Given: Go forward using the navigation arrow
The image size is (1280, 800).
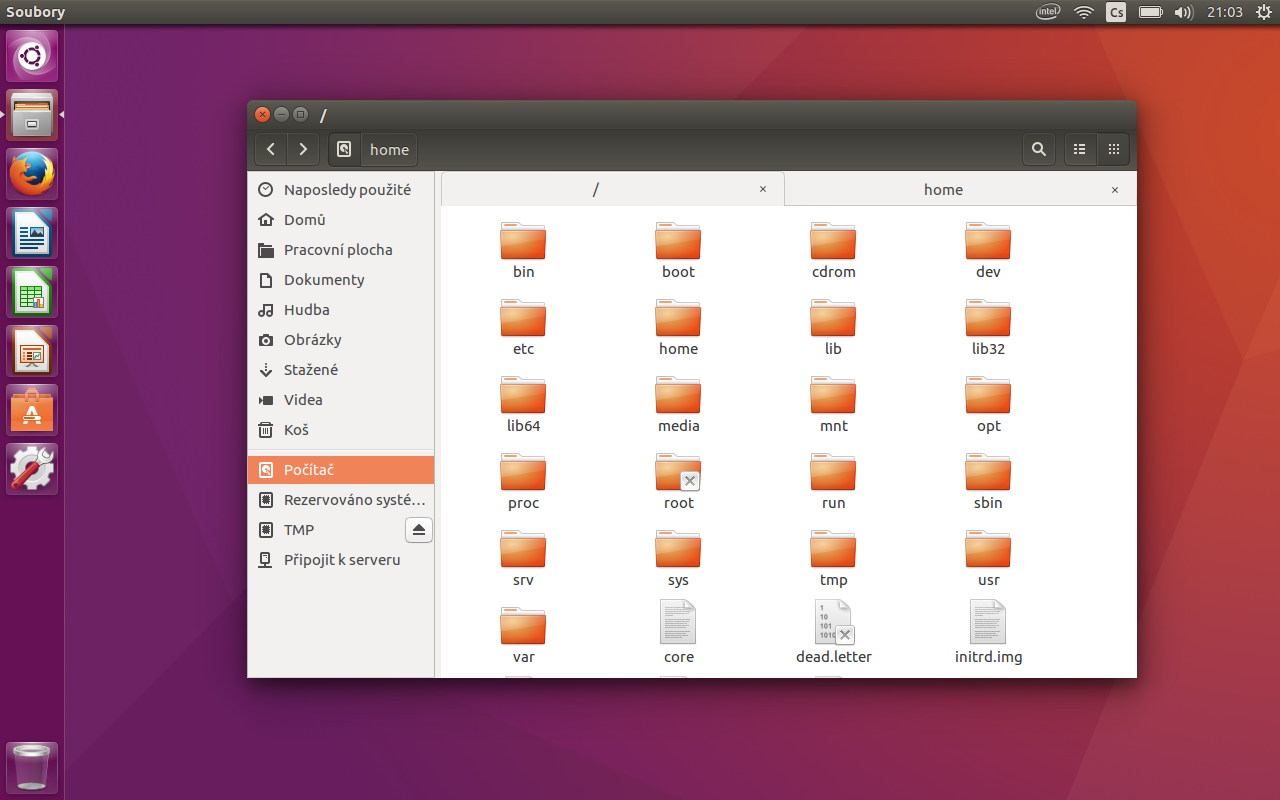Looking at the screenshot, I should tap(302, 149).
